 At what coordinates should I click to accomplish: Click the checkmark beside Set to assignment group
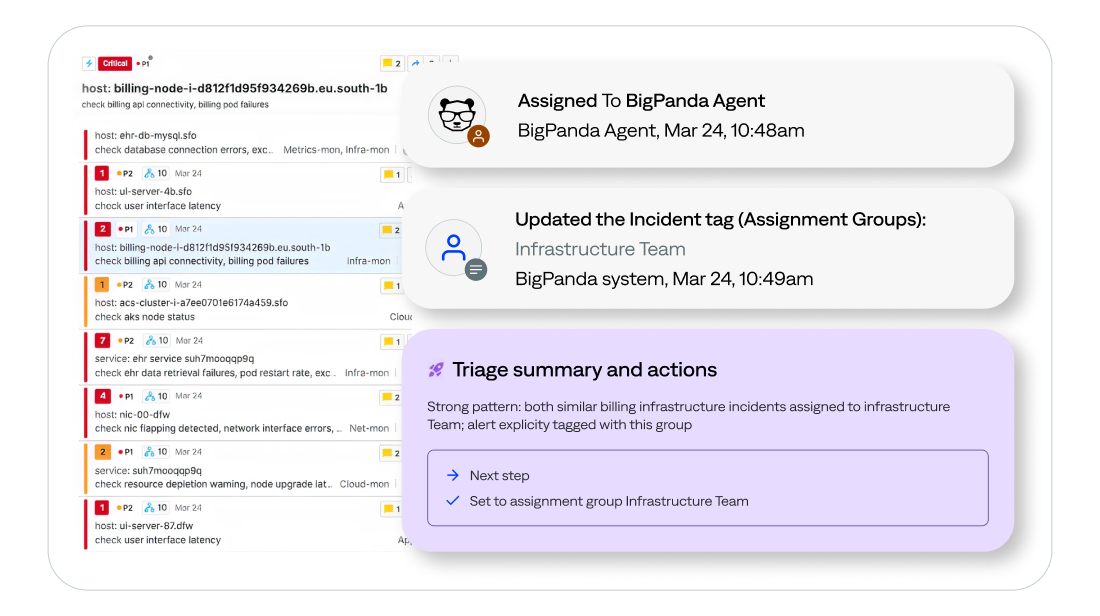tap(452, 501)
